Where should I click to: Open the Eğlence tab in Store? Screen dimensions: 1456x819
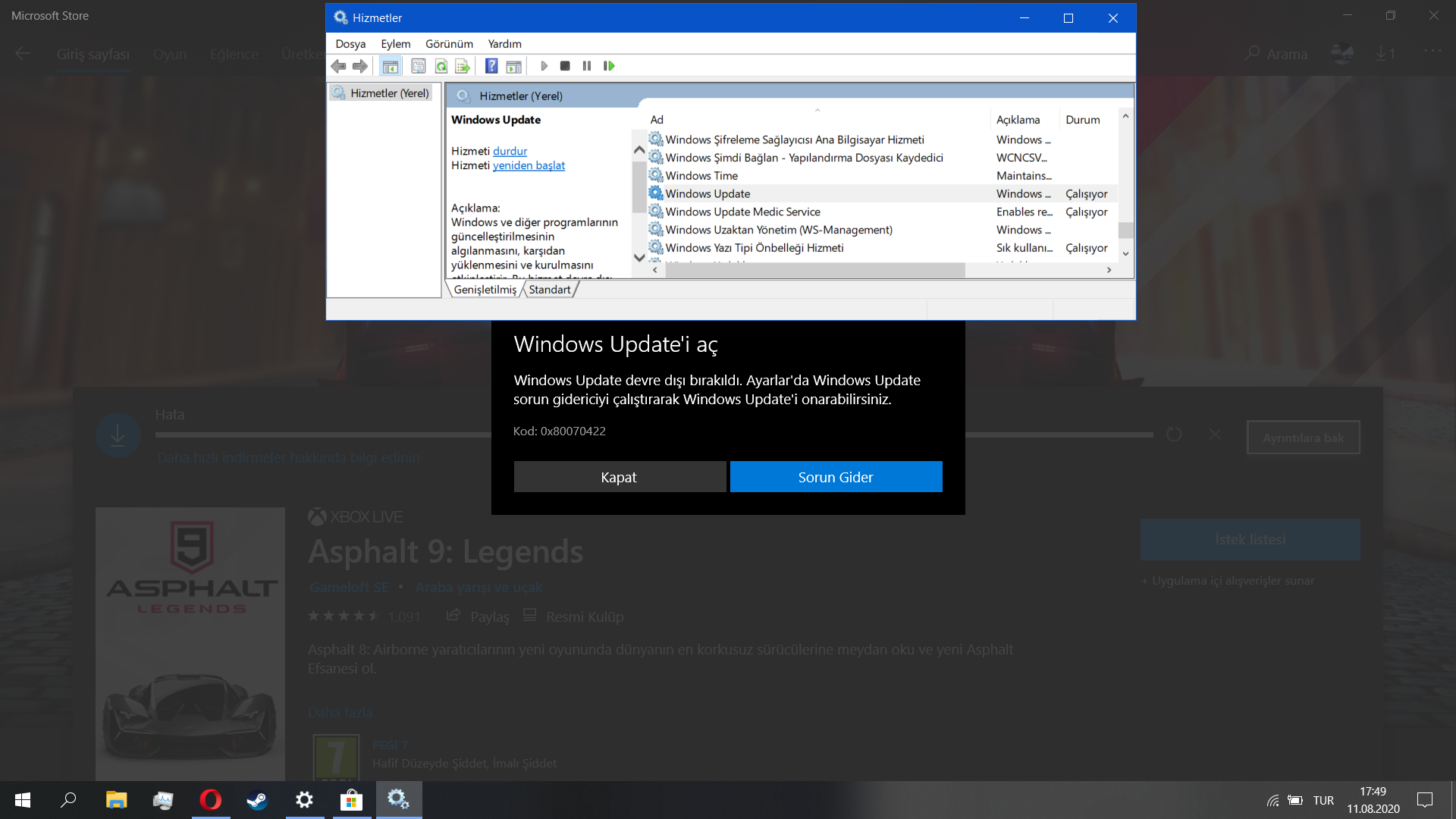[x=234, y=55]
